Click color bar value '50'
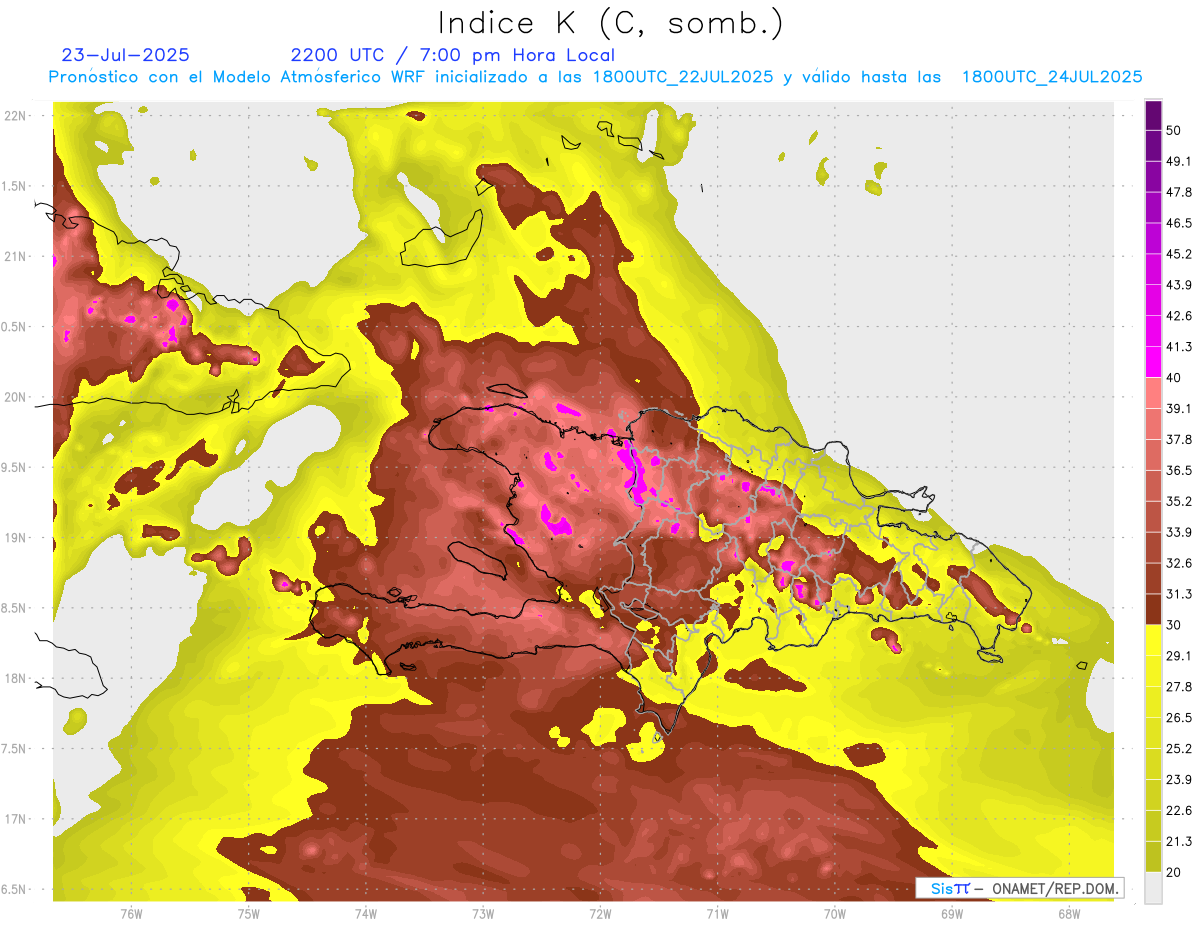The height and width of the screenshot is (927, 1200). click(1174, 130)
